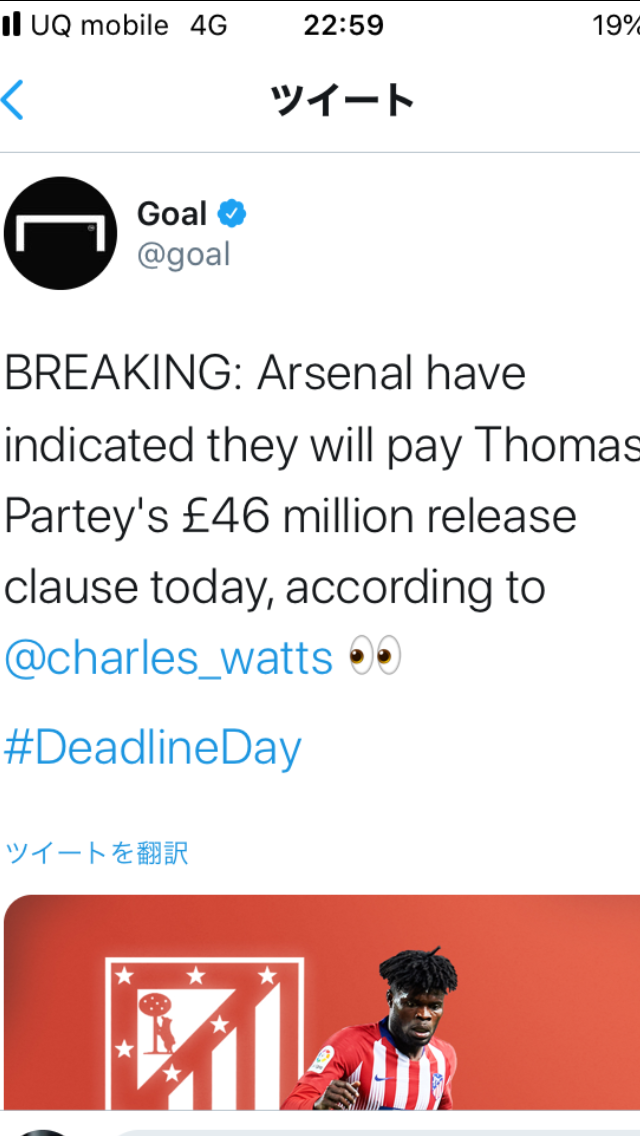Tap the 19% battery indicator
The height and width of the screenshot is (1136, 640).
pos(615,26)
